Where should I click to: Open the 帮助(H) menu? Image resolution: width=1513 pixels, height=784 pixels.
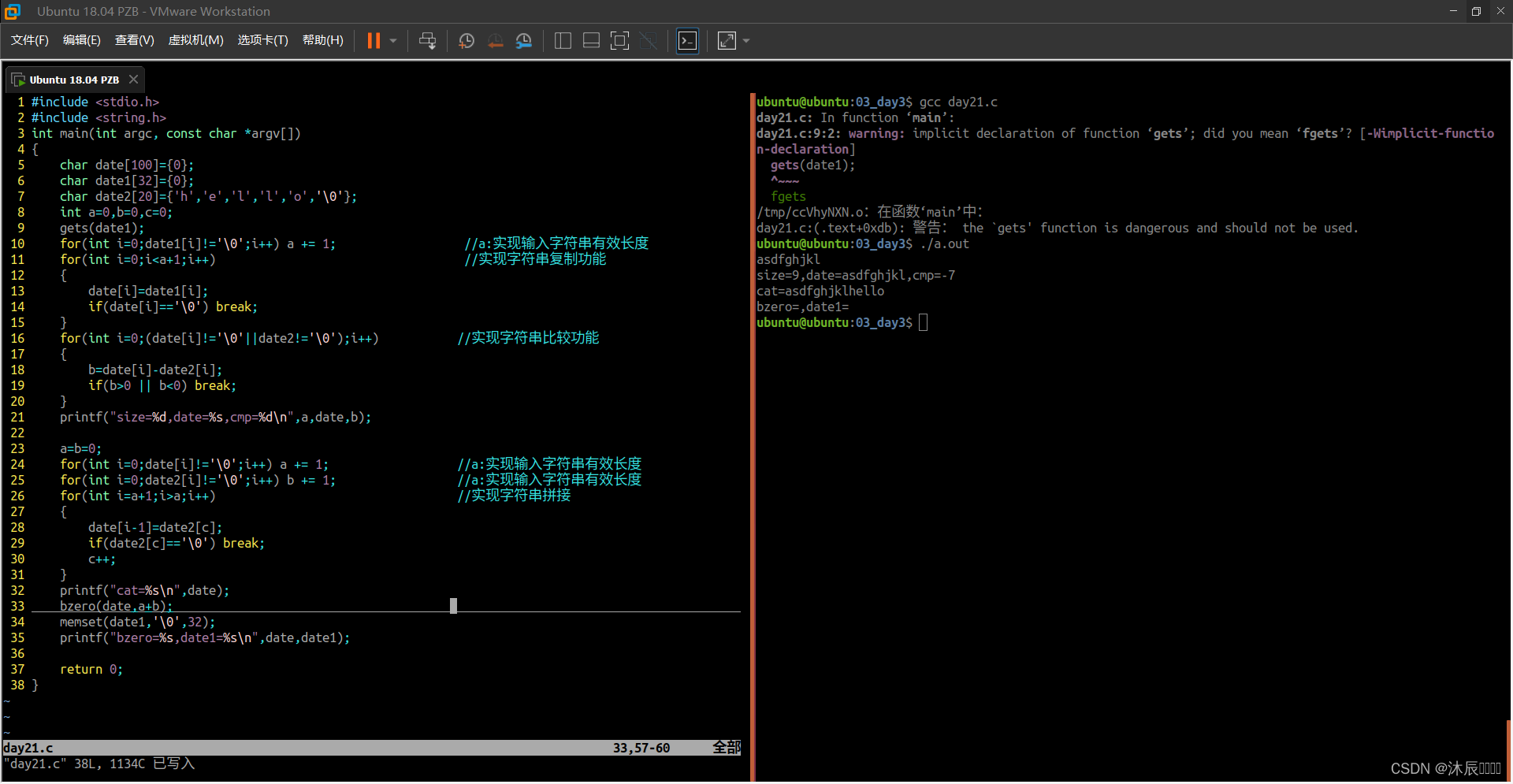[323, 40]
